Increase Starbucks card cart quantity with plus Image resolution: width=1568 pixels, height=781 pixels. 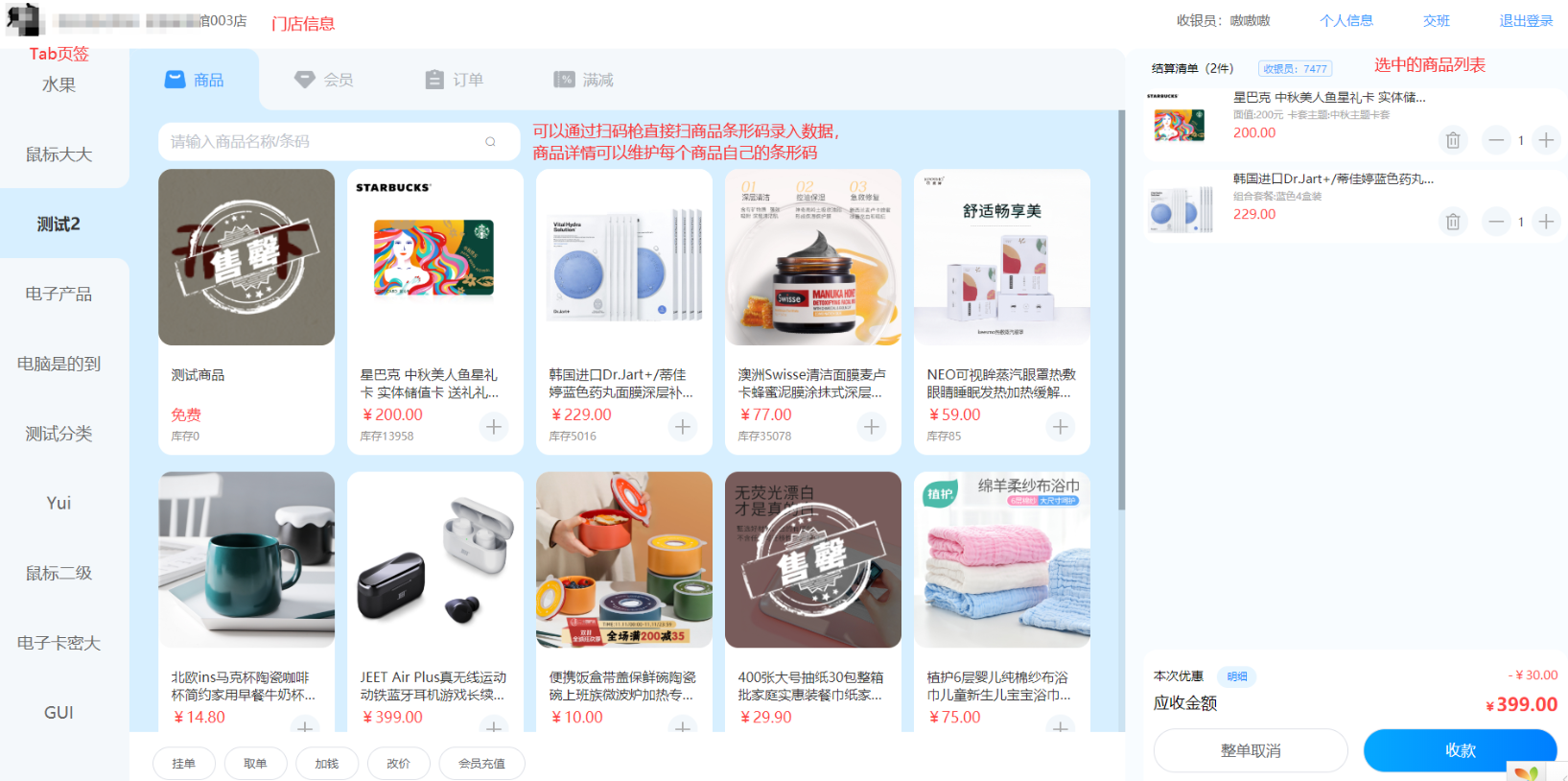coord(1546,140)
